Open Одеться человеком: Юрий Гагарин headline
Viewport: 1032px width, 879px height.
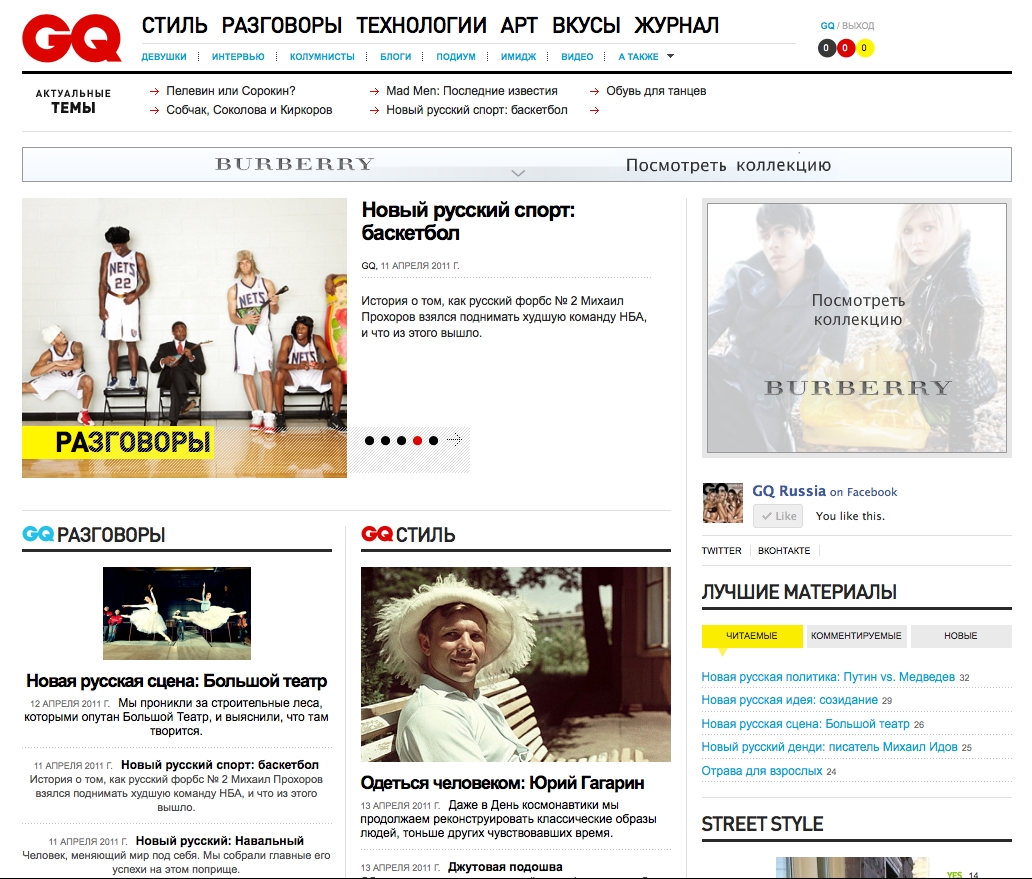click(502, 783)
